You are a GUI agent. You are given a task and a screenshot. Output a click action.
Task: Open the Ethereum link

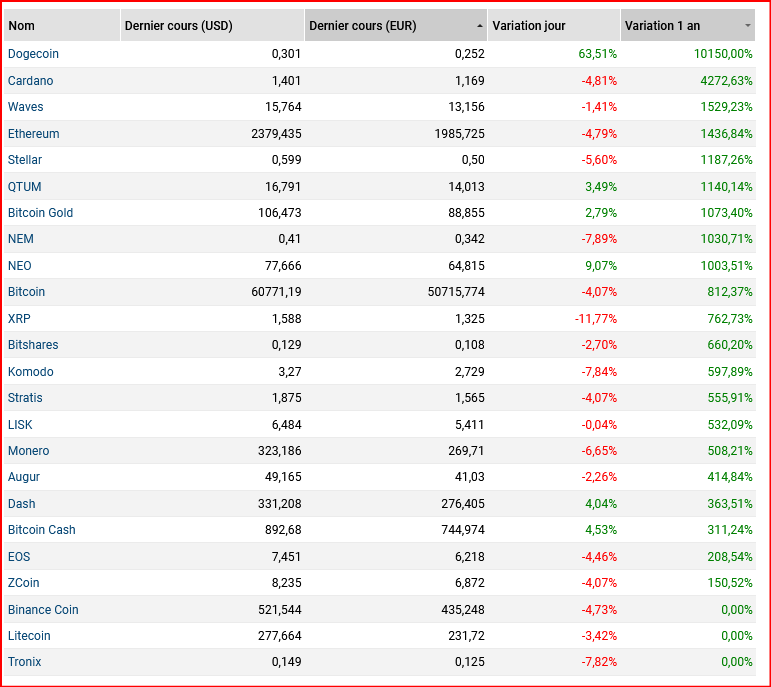pos(33,134)
